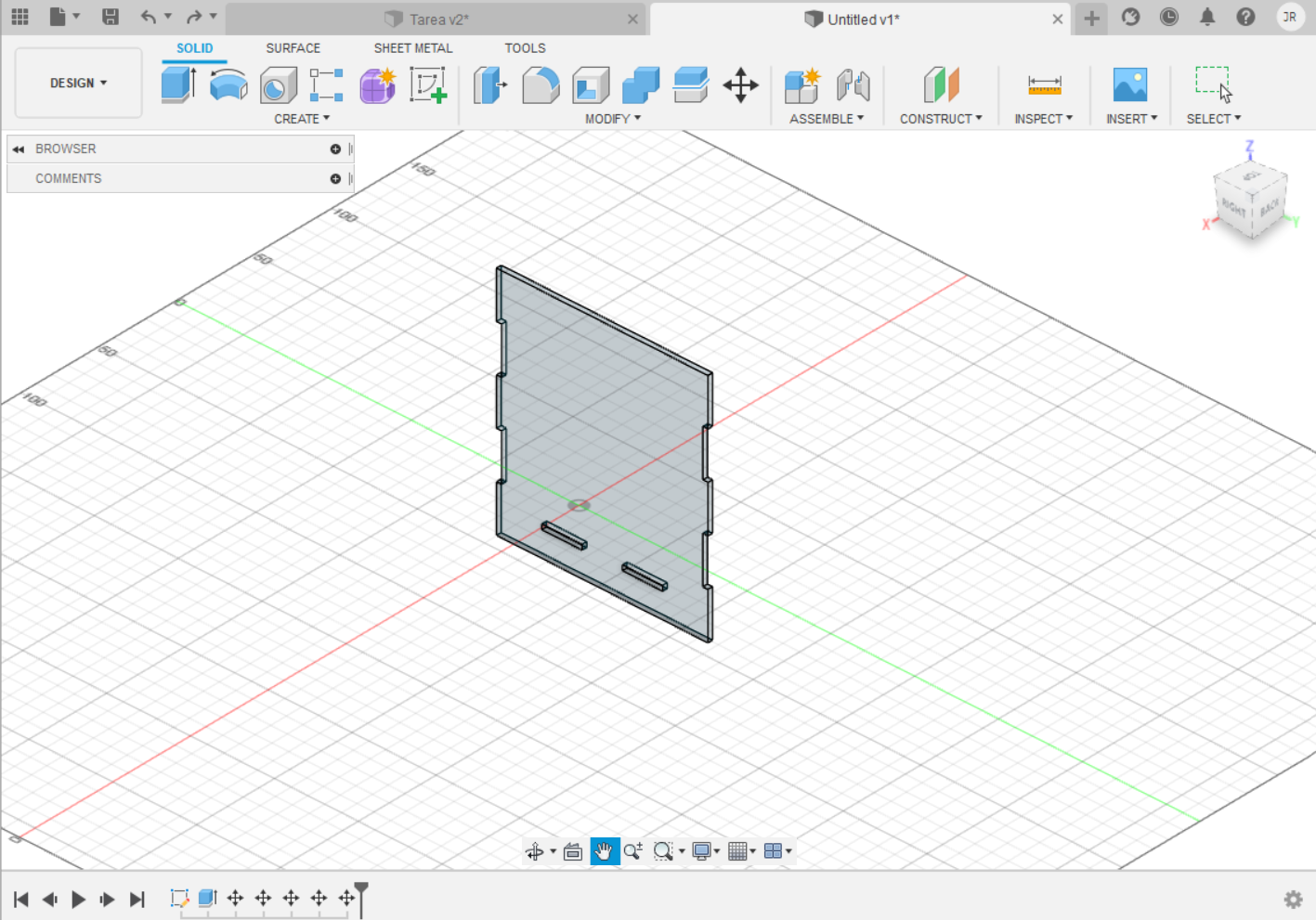The height and width of the screenshot is (920, 1316).
Task: Open the Job Status clock icon
Action: click(1168, 17)
